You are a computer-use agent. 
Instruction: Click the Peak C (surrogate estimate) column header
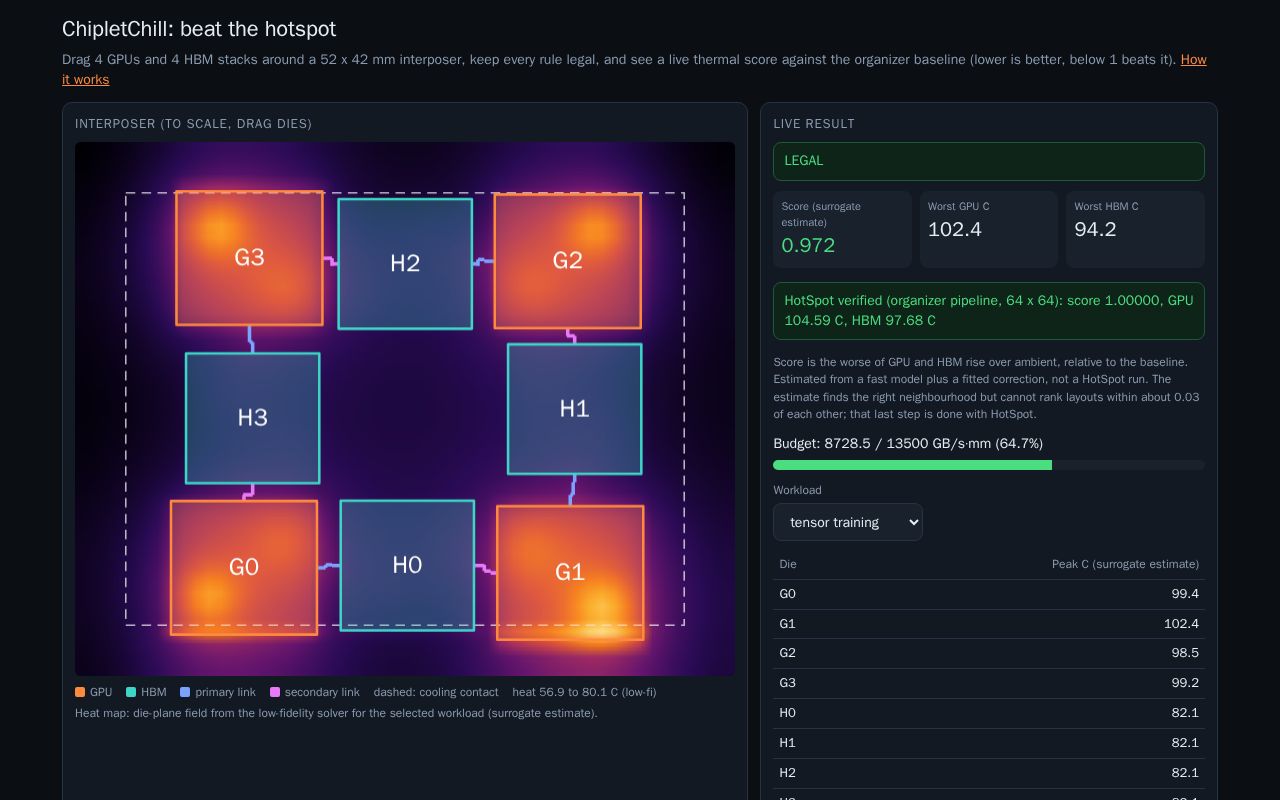tap(1125, 564)
